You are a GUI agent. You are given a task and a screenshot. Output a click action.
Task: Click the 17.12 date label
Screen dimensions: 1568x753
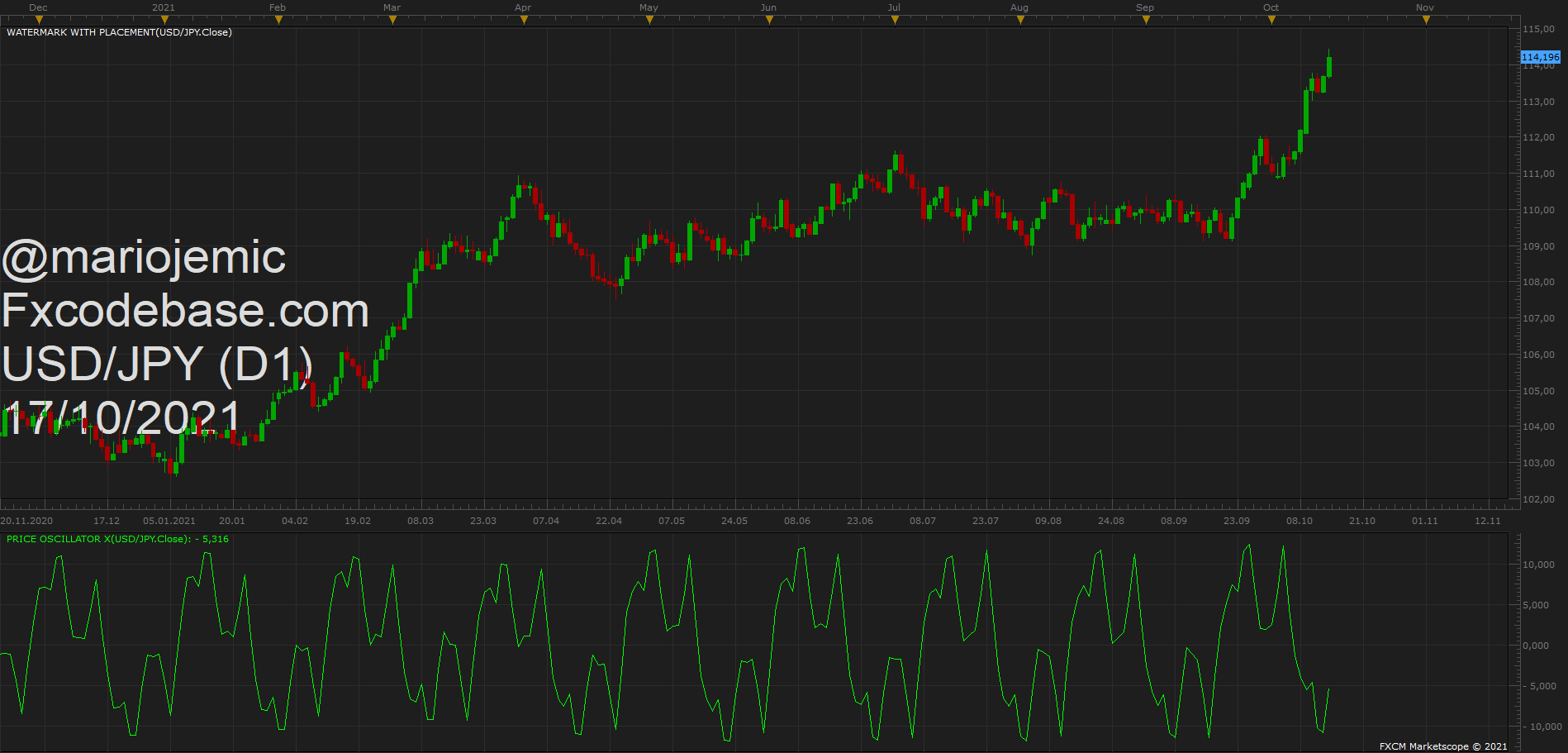(107, 521)
